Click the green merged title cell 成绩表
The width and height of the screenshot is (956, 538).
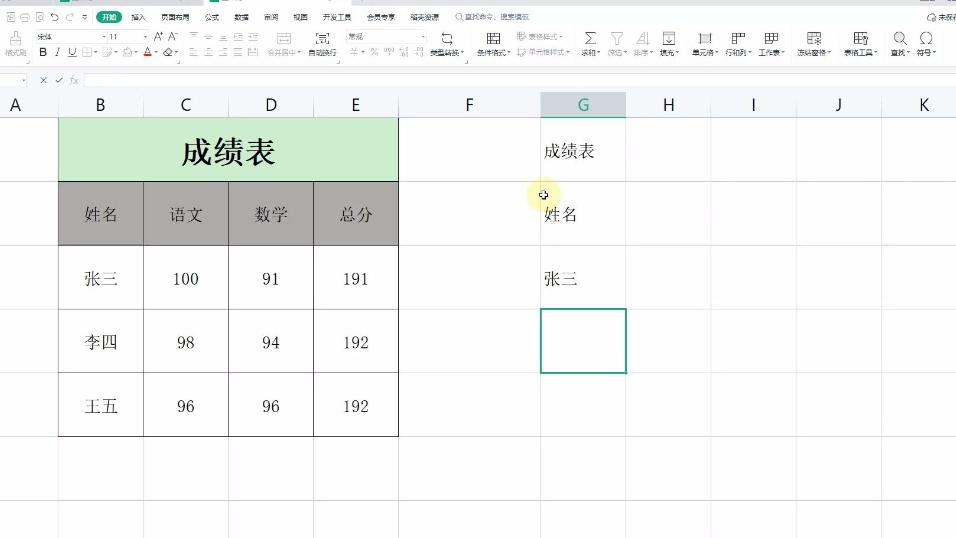pyautogui.click(x=228, y=150)
